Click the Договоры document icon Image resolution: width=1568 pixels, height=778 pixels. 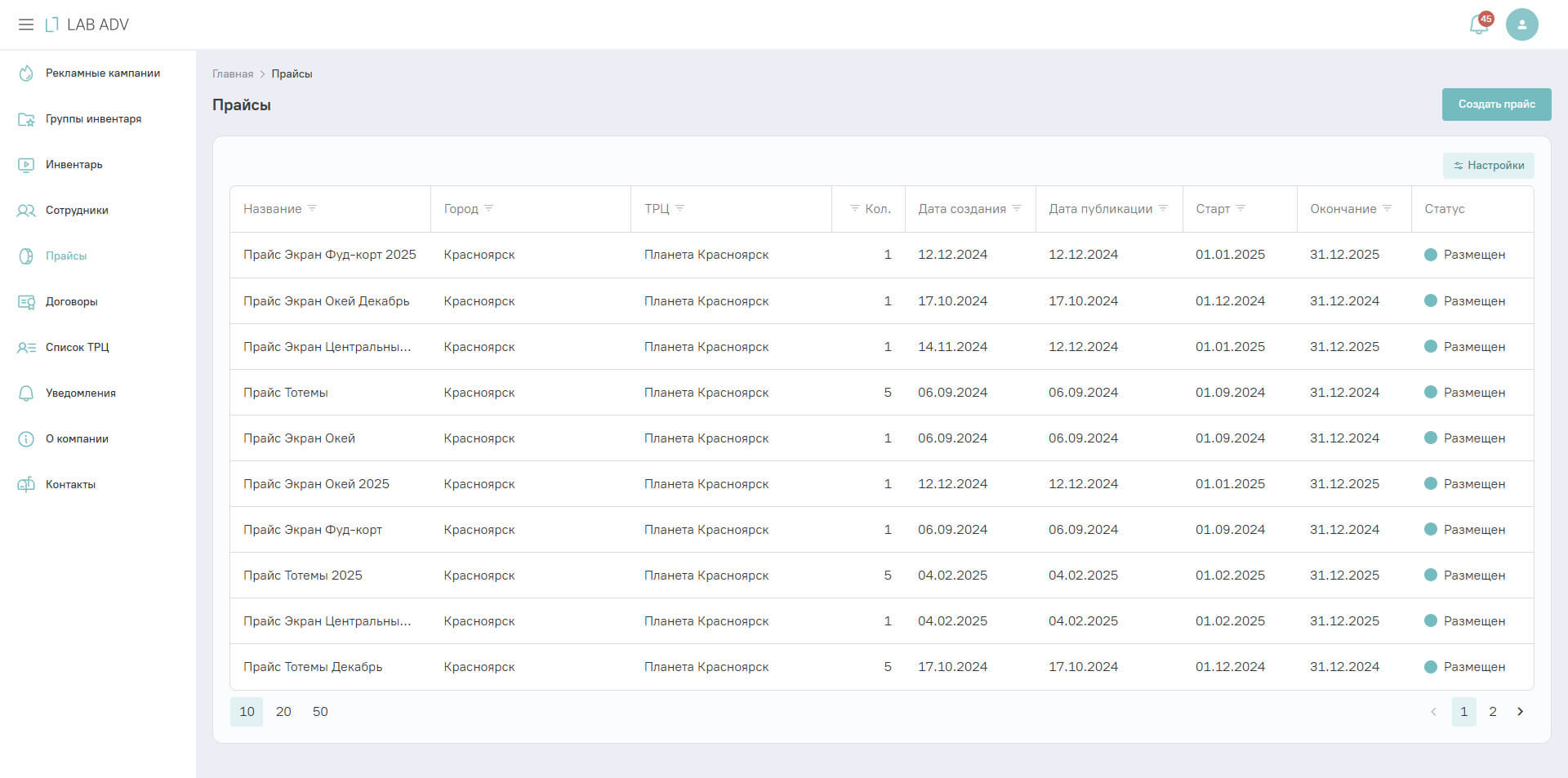pos(26,302)
